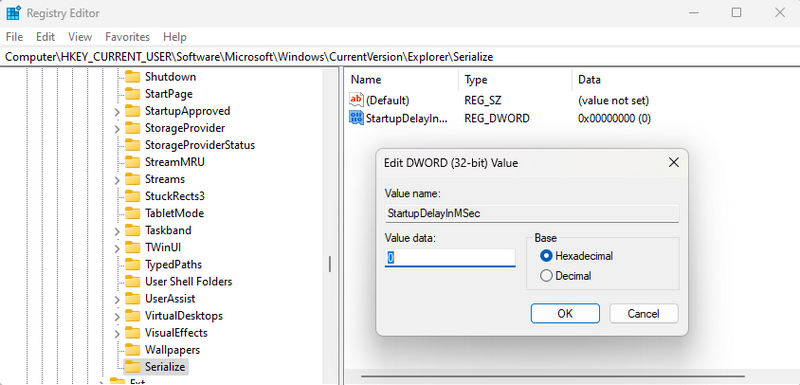Click the TypedPaths folder icon

point(133,264)
